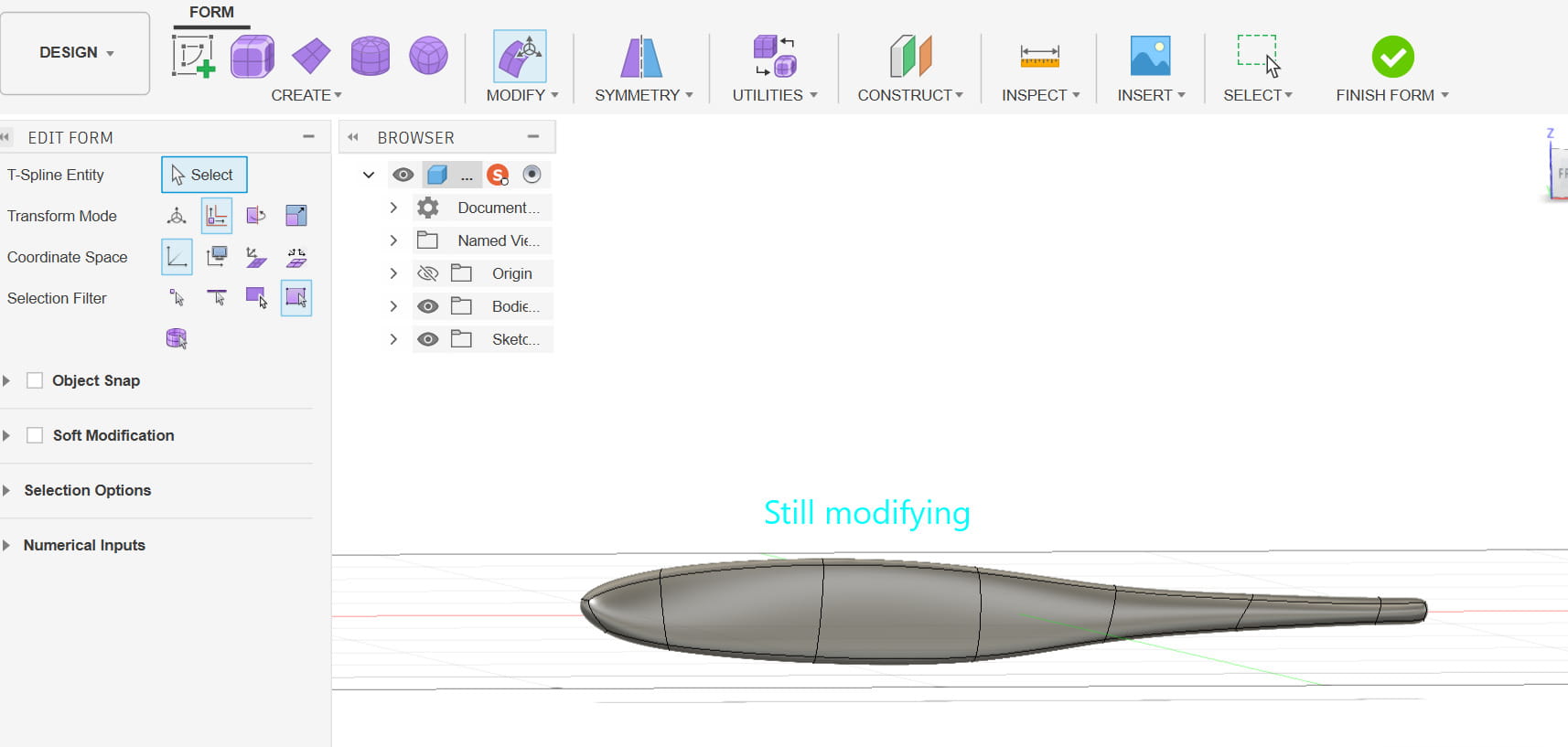Choose Translation transform mode icon
The height and width of the screenshot is (747, 1568).
click(217, 216)
